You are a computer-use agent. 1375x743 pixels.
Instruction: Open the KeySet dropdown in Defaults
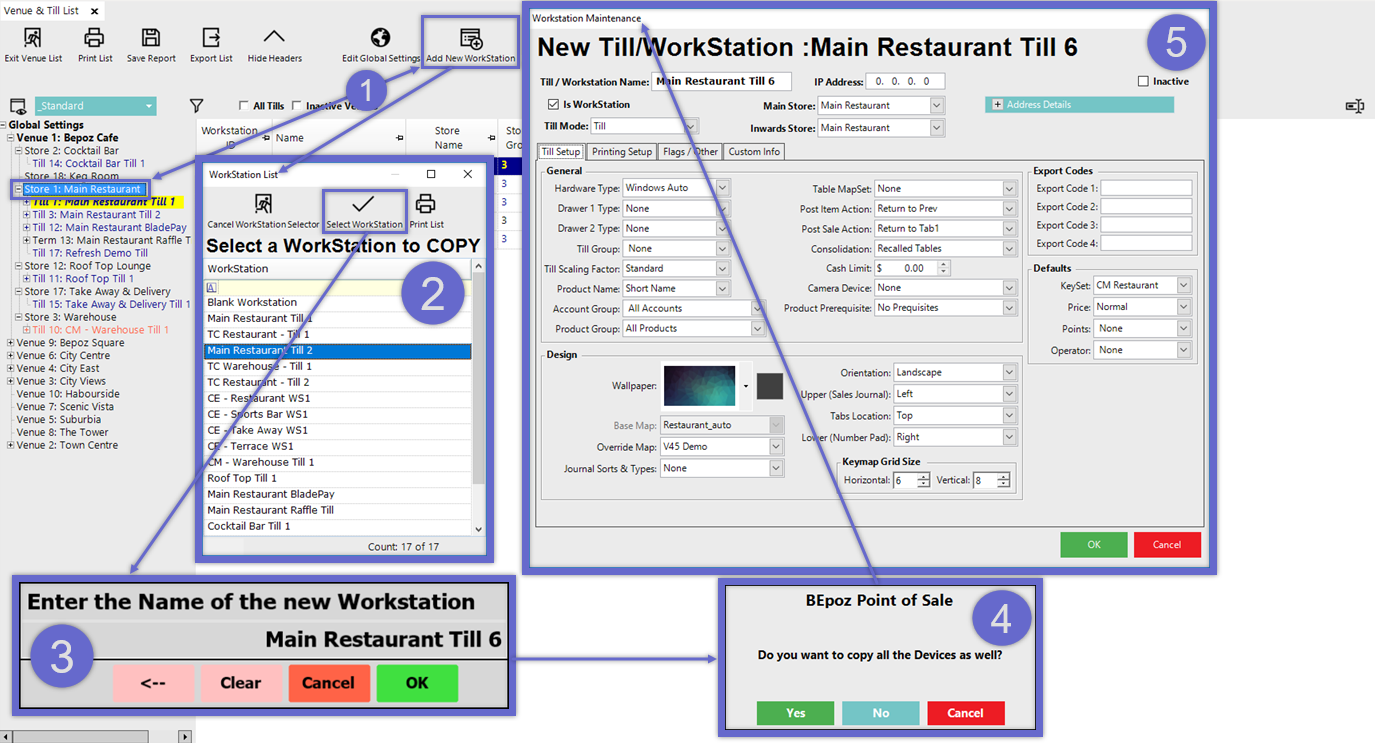1184,286
